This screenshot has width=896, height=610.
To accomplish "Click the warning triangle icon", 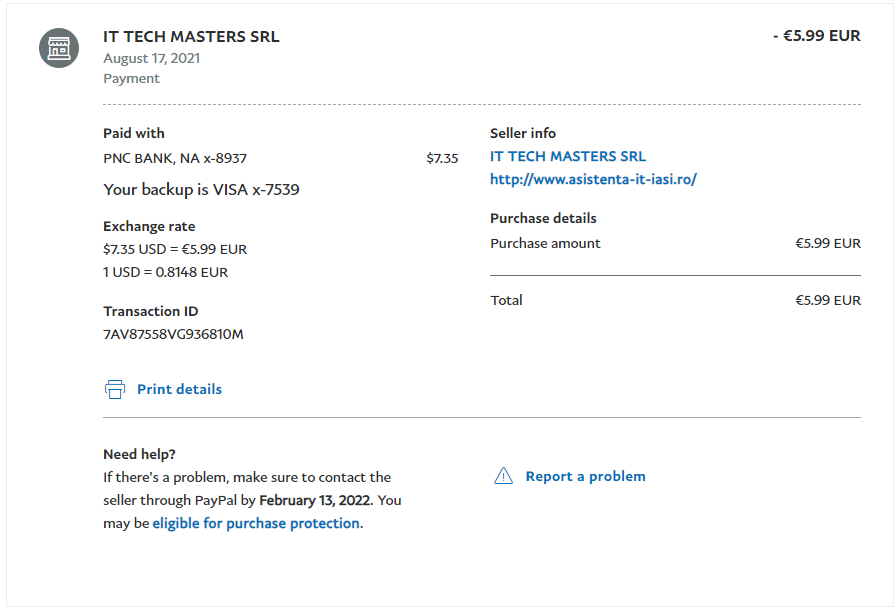I will tap(504, 476).
